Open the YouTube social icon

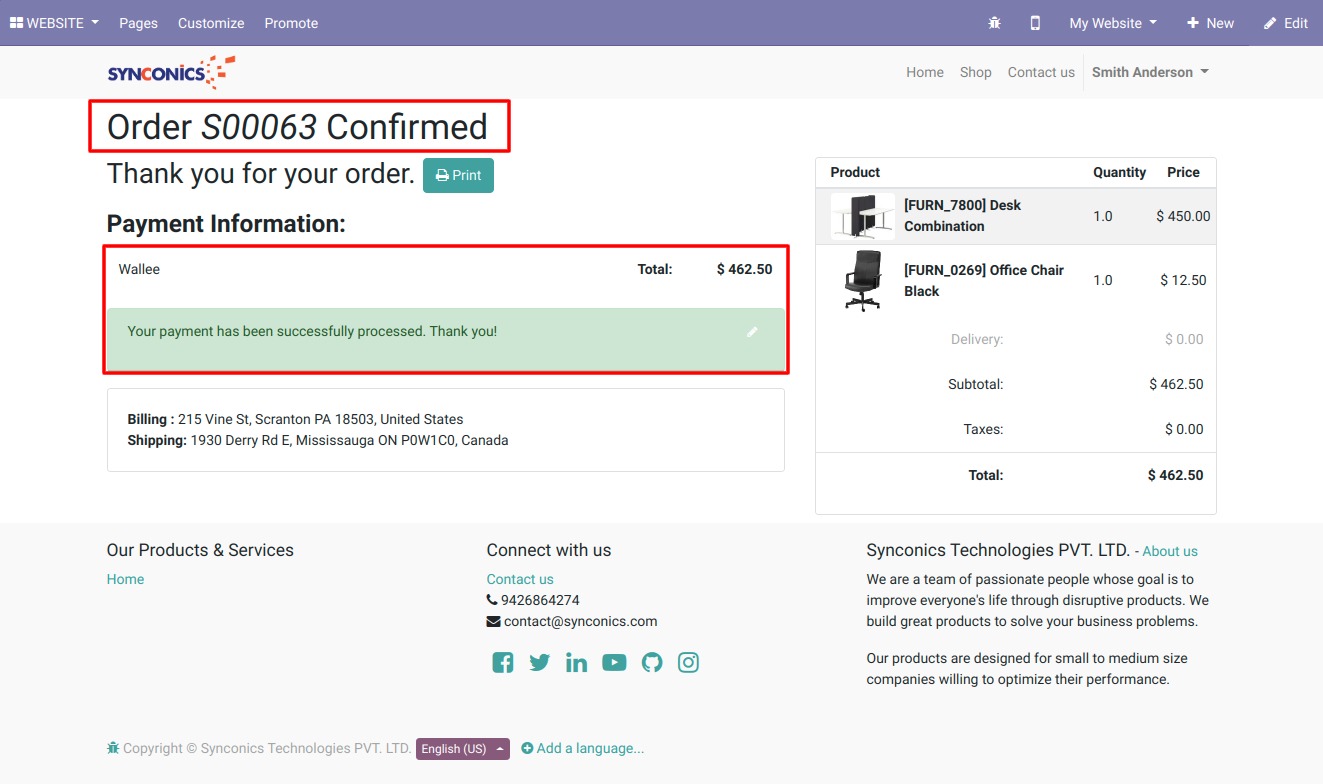pos(614,662)
